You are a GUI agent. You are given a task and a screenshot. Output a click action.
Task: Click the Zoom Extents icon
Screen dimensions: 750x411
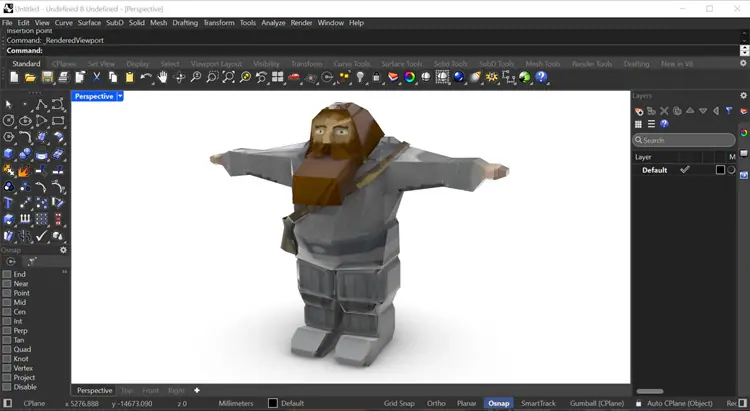[x=228, y=77]
